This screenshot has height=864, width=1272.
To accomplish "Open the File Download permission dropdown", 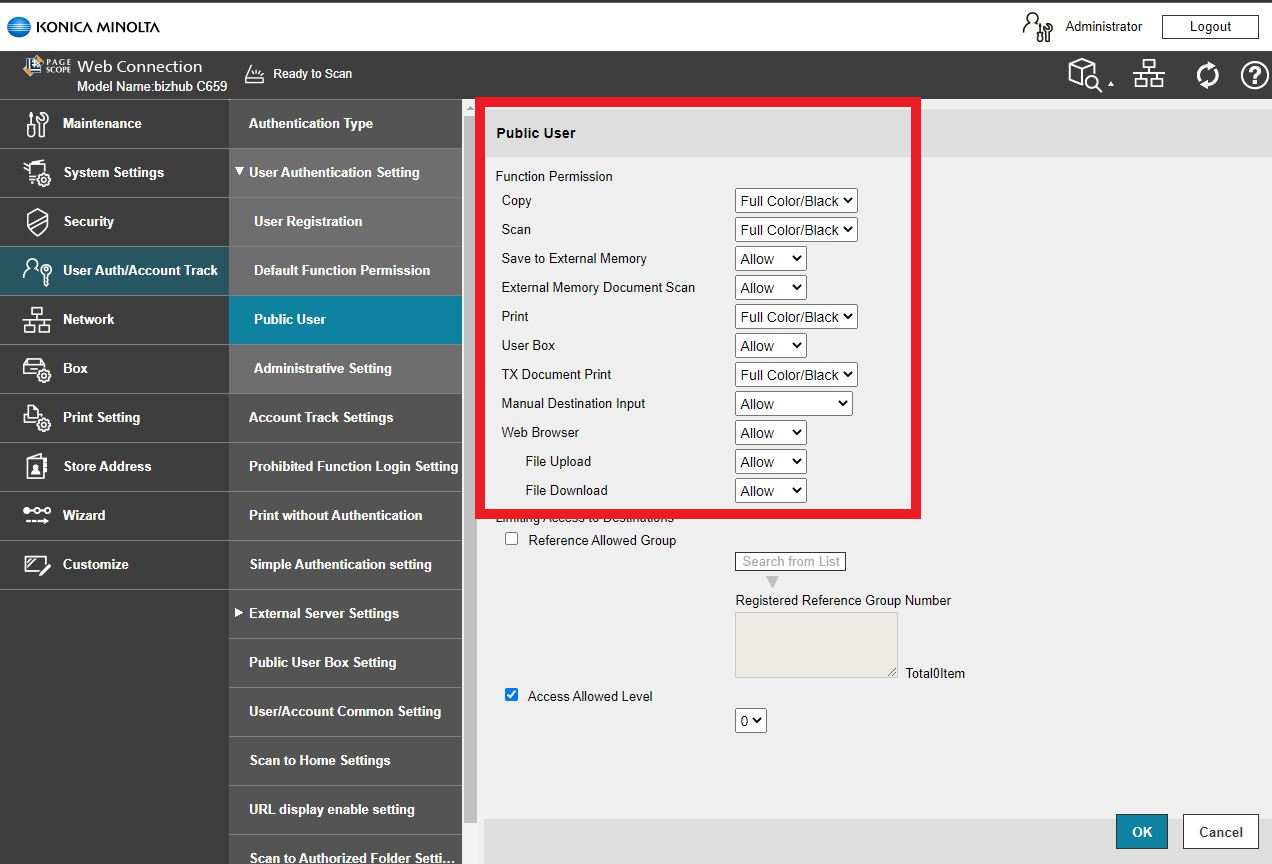I will tap(770, 491).
